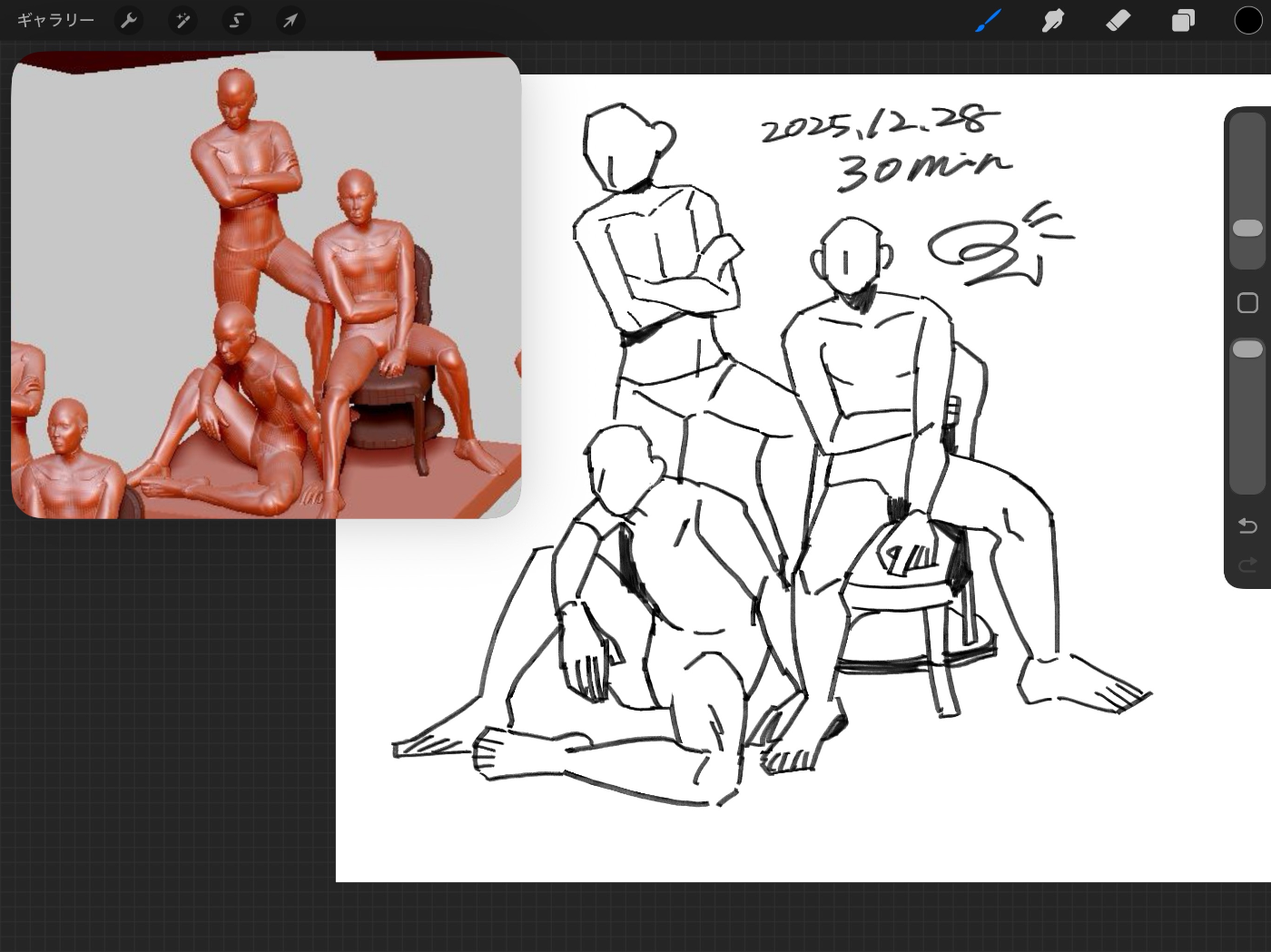Image resolution: width=1271 pixels, height=952 pixels.
Task: Click the brush size slider handle
Action: click(x=1247, y=228)
